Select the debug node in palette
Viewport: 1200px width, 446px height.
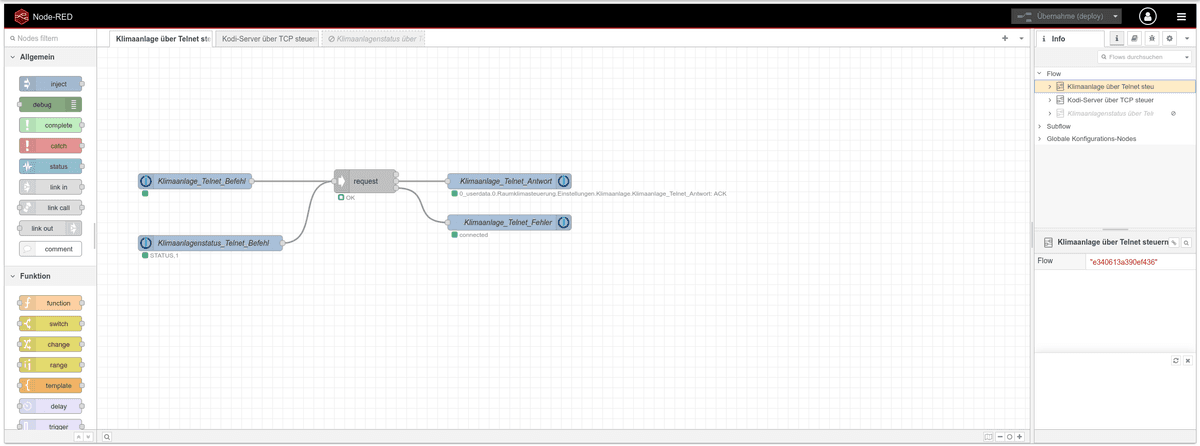click(51, 104)
